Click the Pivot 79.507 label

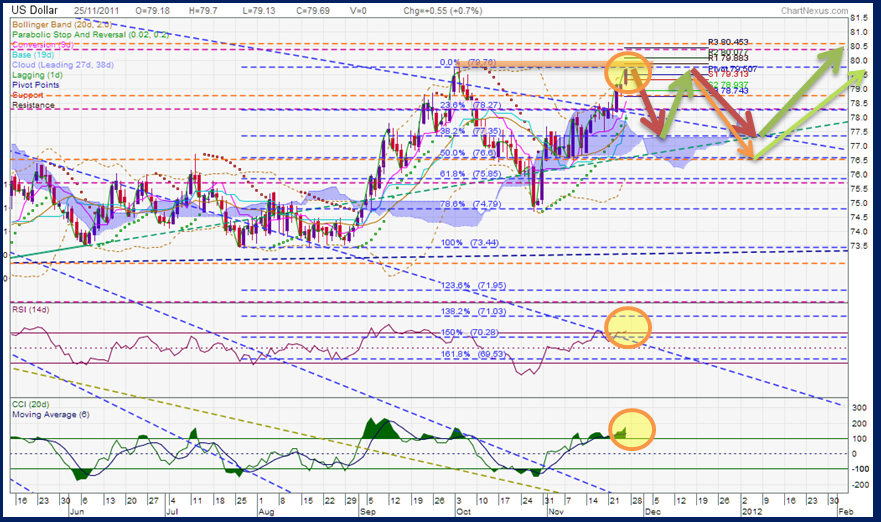pos(732,69)
